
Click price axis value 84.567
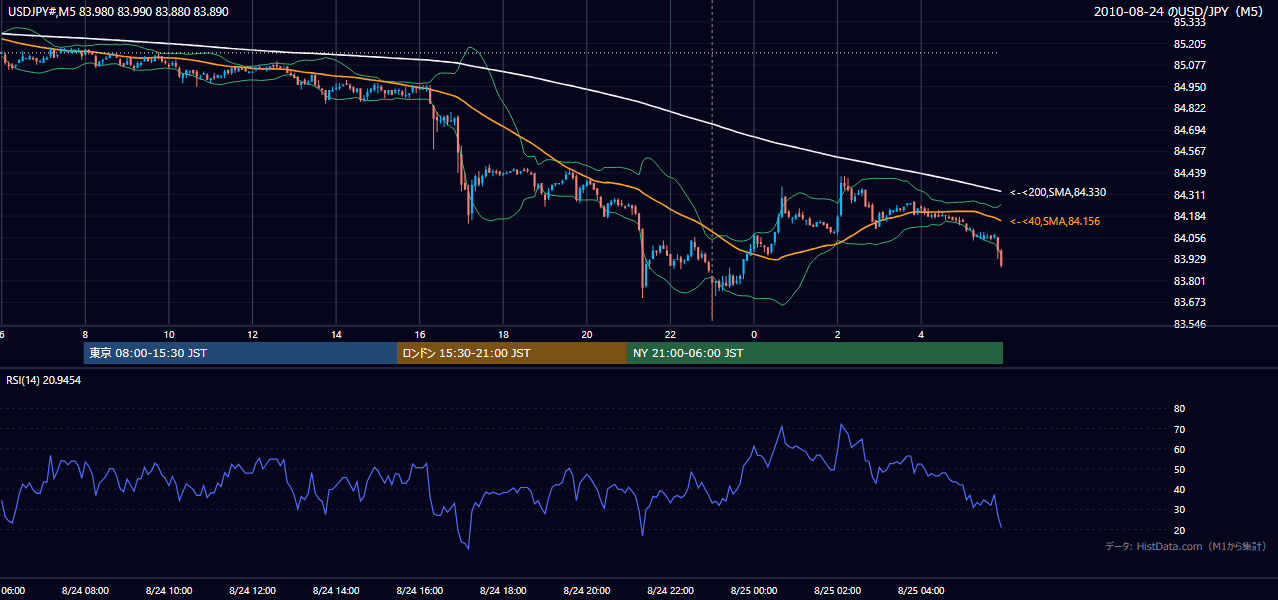click(1189, 151)
